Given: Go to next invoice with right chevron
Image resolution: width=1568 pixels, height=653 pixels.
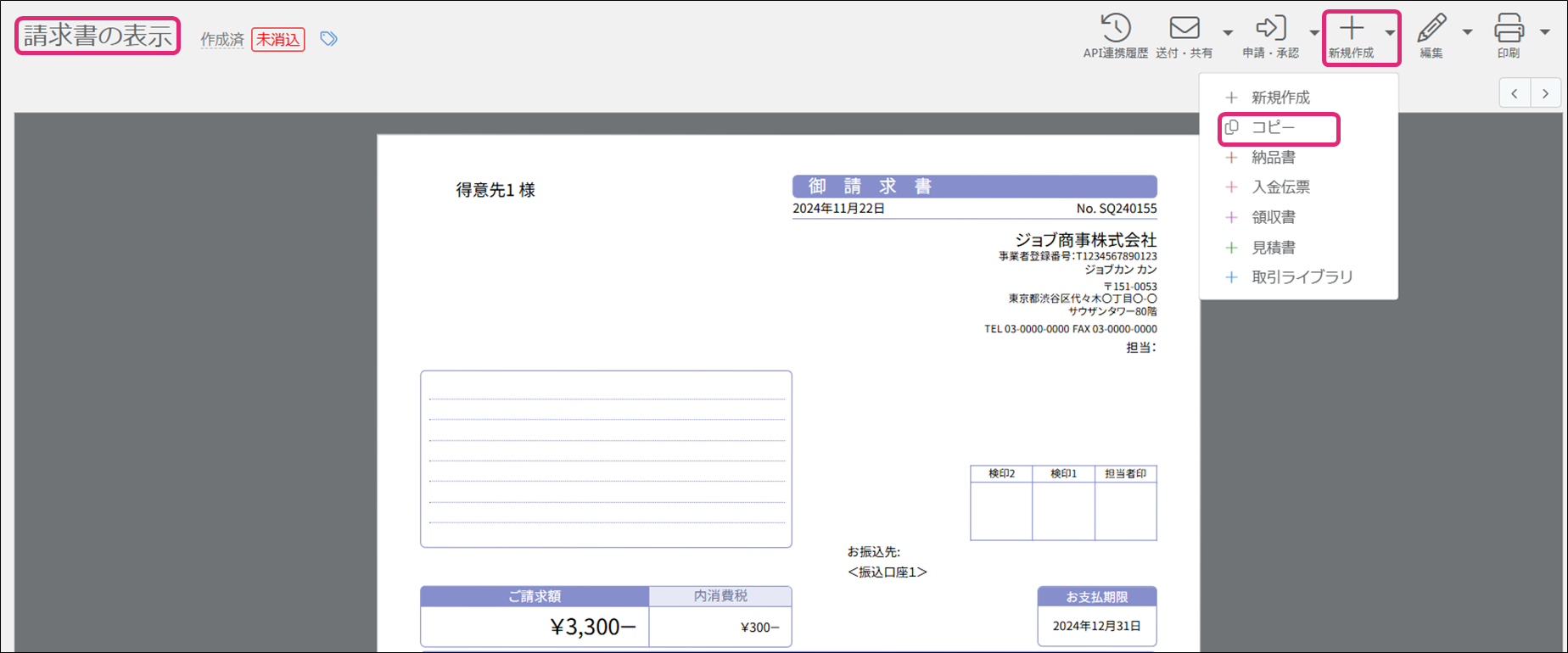Looking at the screenshot, I should [1545, 94].
